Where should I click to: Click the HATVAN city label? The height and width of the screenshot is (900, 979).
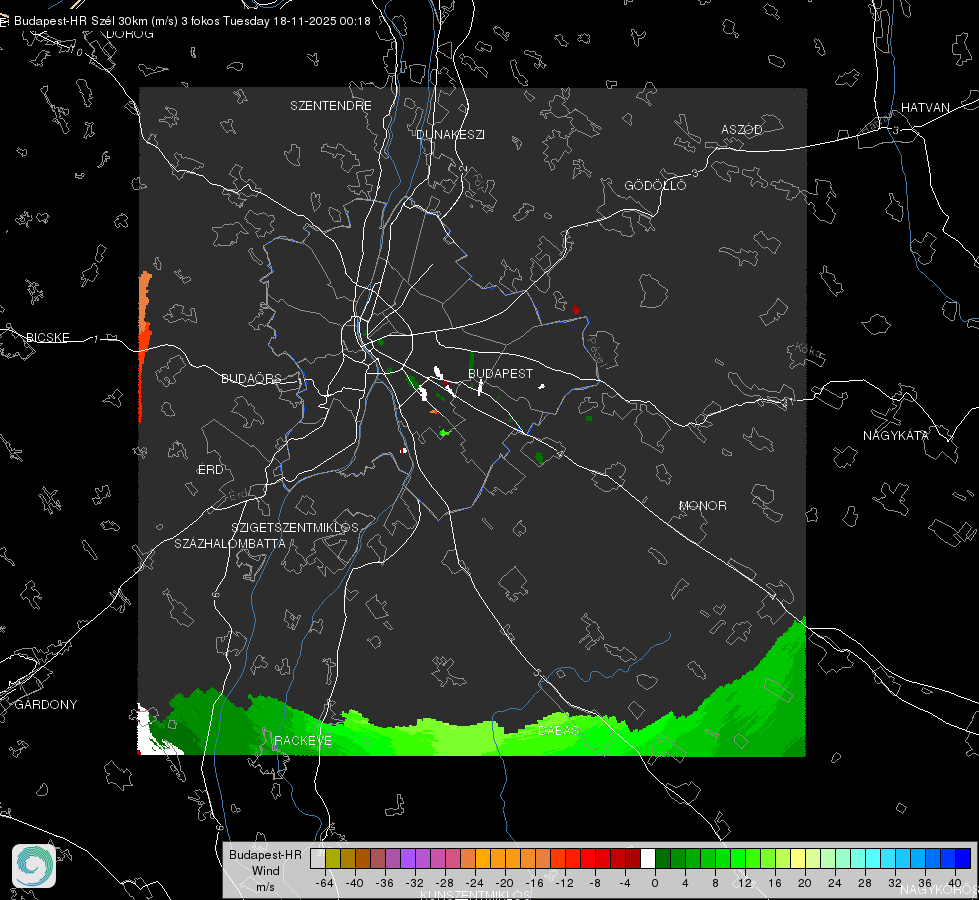(925, 107)
